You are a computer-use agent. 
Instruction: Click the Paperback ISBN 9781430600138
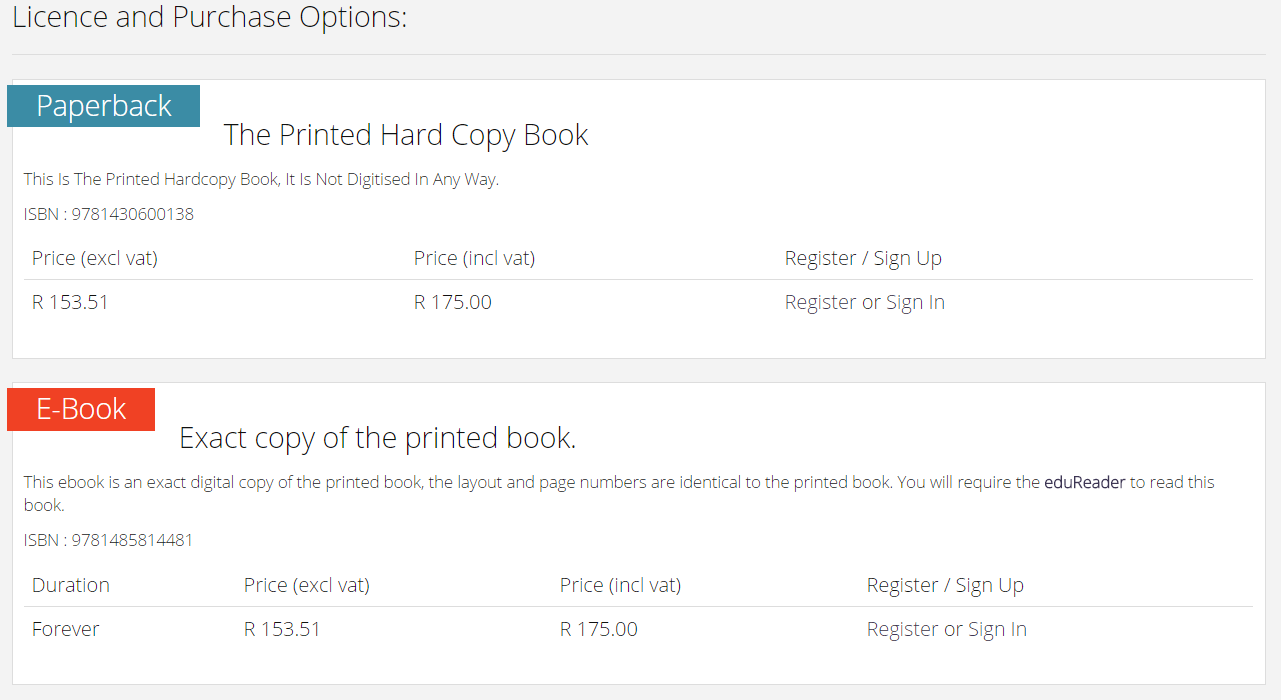109,214
